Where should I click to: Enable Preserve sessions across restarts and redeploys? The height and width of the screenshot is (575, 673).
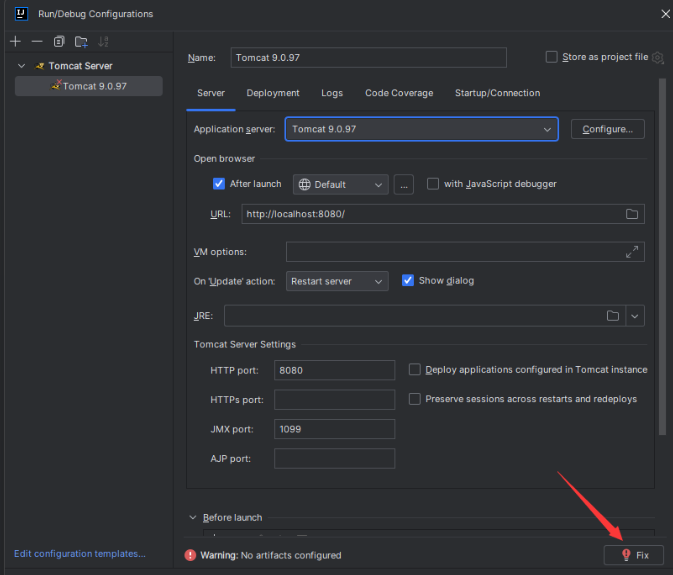(x=415, y=399)
